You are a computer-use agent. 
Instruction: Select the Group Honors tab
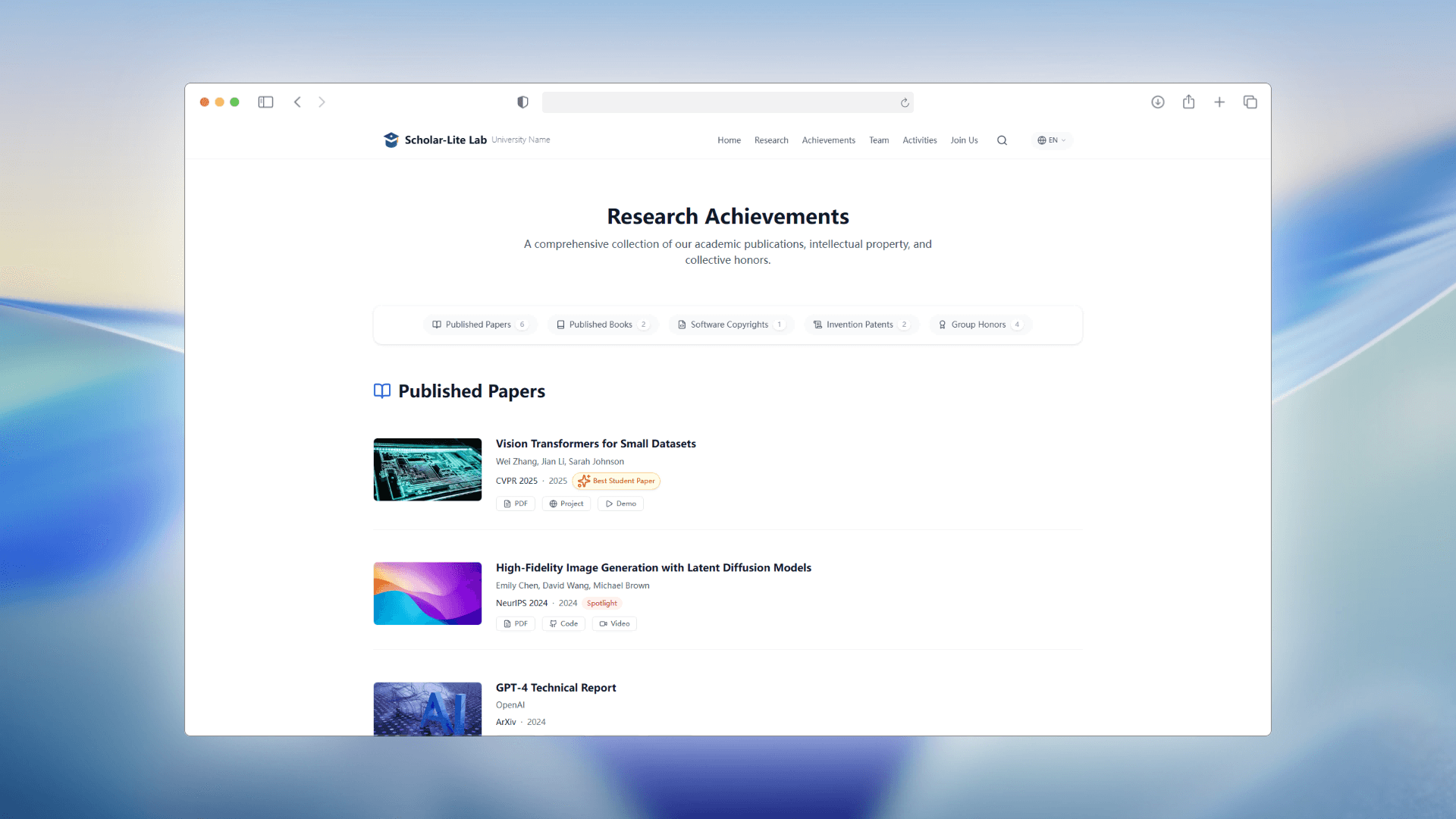tap(979, 325)
